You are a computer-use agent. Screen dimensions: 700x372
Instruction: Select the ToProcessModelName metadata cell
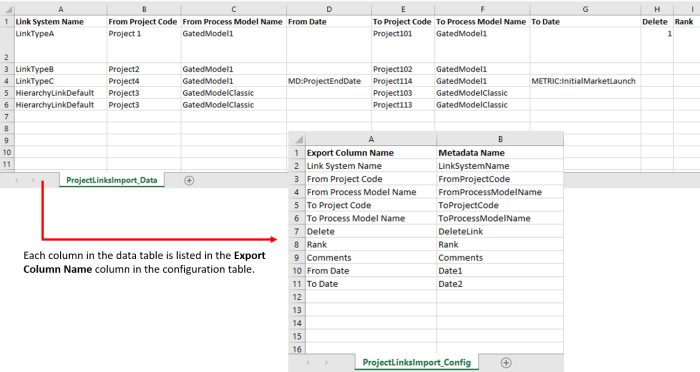(500, 218)
